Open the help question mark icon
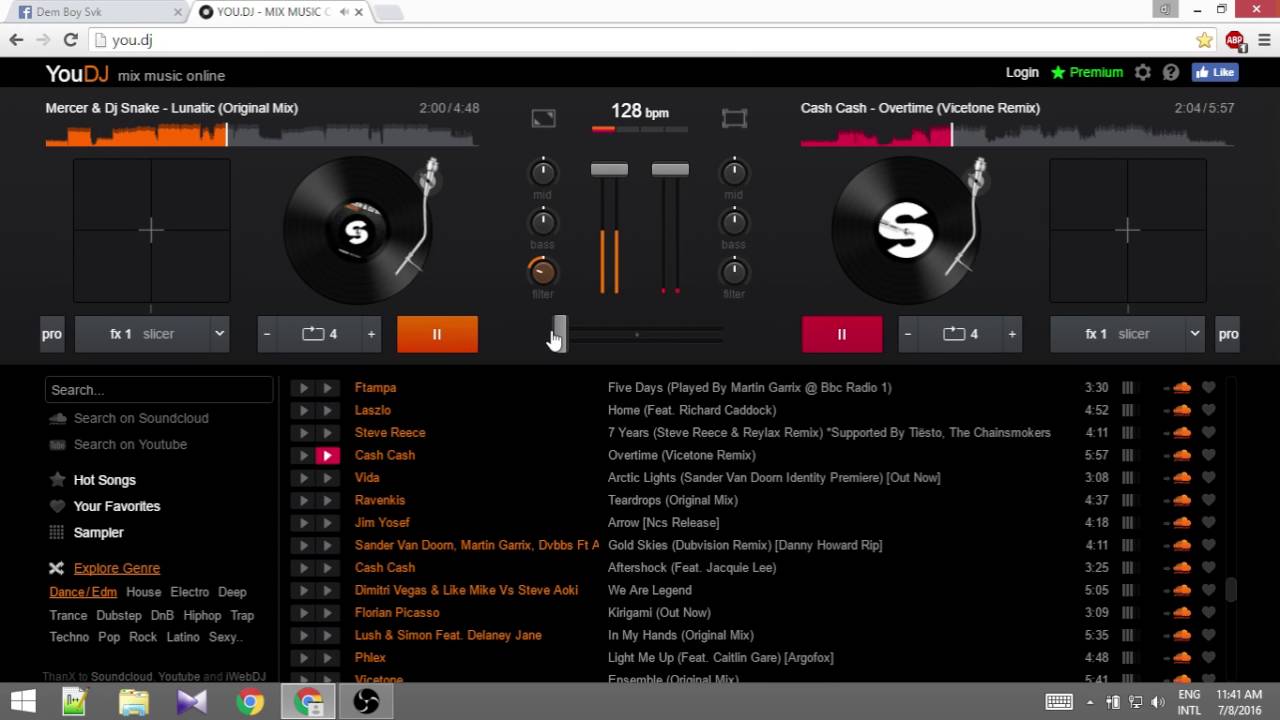The image size is (1280, 720). (1171, 73)
